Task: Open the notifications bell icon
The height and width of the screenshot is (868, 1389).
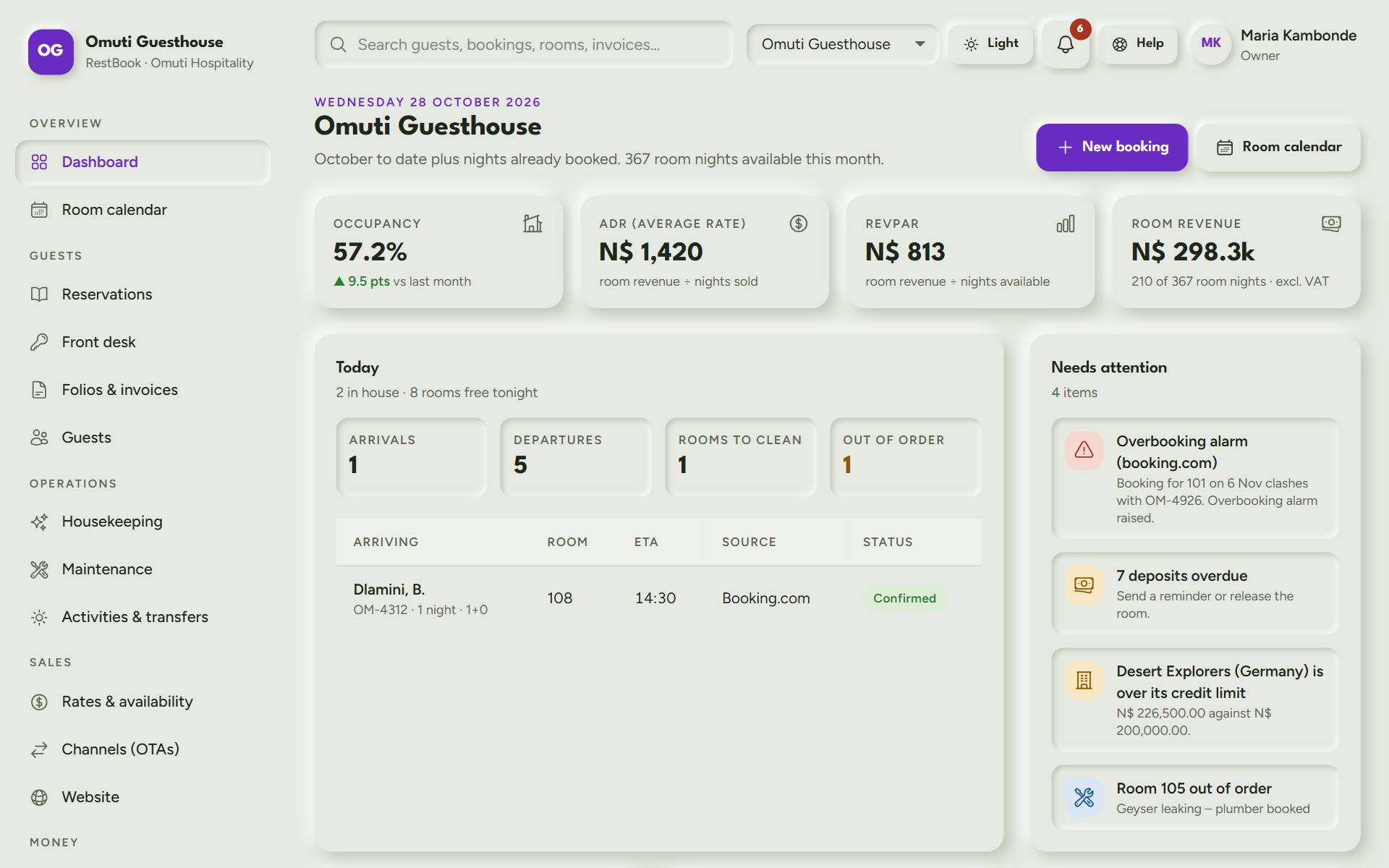Action: 1065,45
